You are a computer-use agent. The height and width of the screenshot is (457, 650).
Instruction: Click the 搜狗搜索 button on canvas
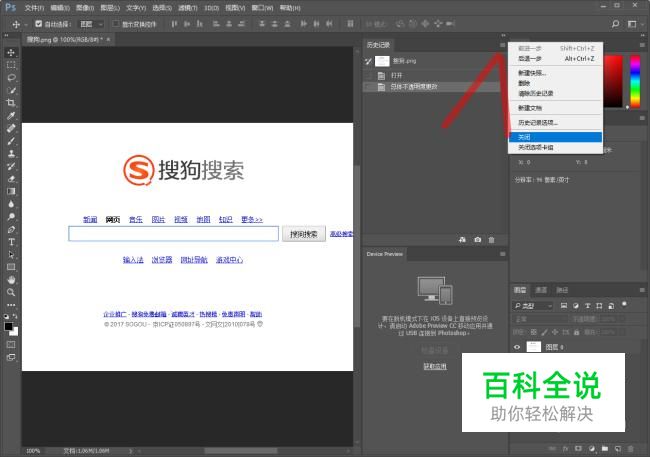(x=304, y=234)
